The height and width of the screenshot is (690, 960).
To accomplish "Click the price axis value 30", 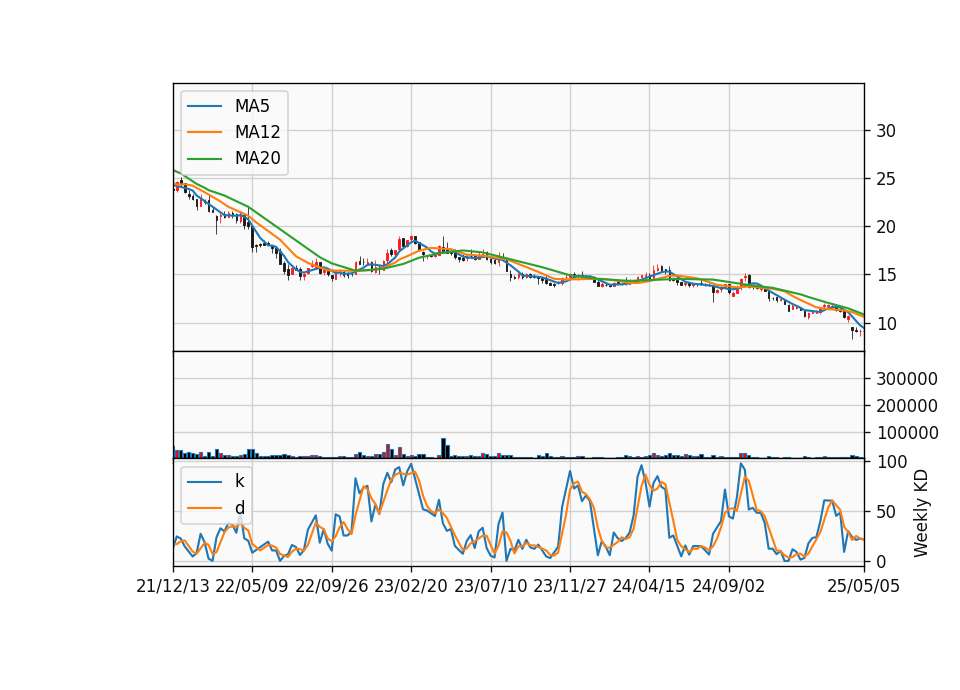I will tap(886, 130).
